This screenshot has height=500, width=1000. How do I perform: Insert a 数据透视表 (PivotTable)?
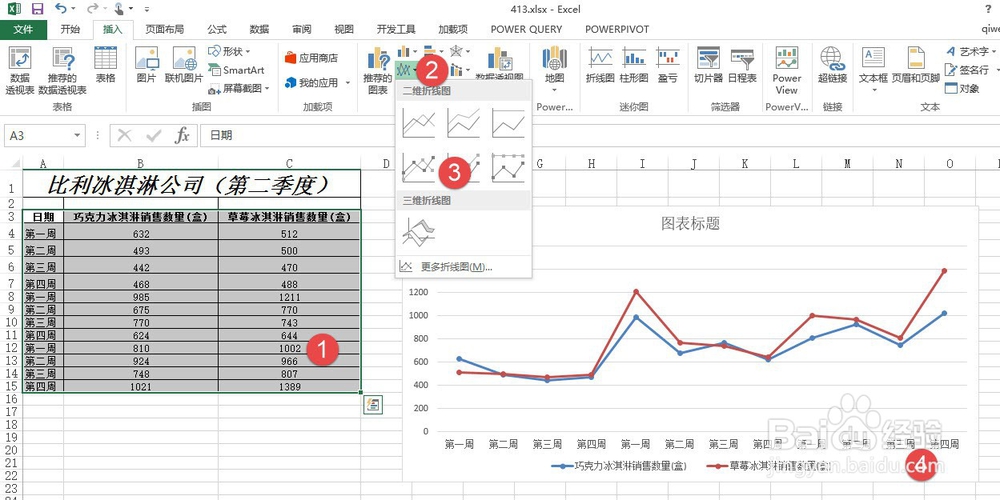point(20,71)
